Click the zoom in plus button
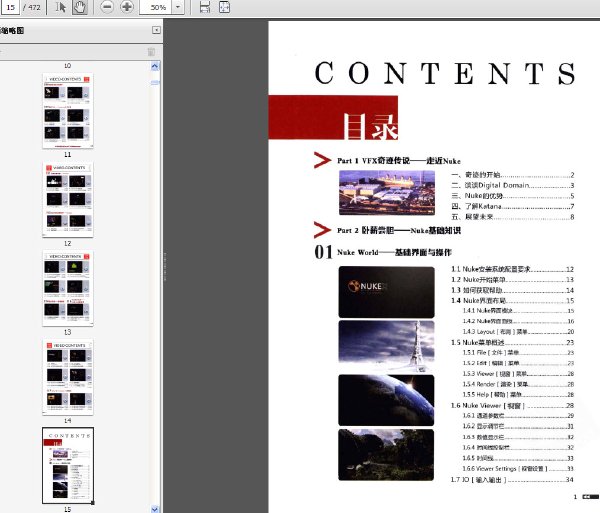 (127, 7)
